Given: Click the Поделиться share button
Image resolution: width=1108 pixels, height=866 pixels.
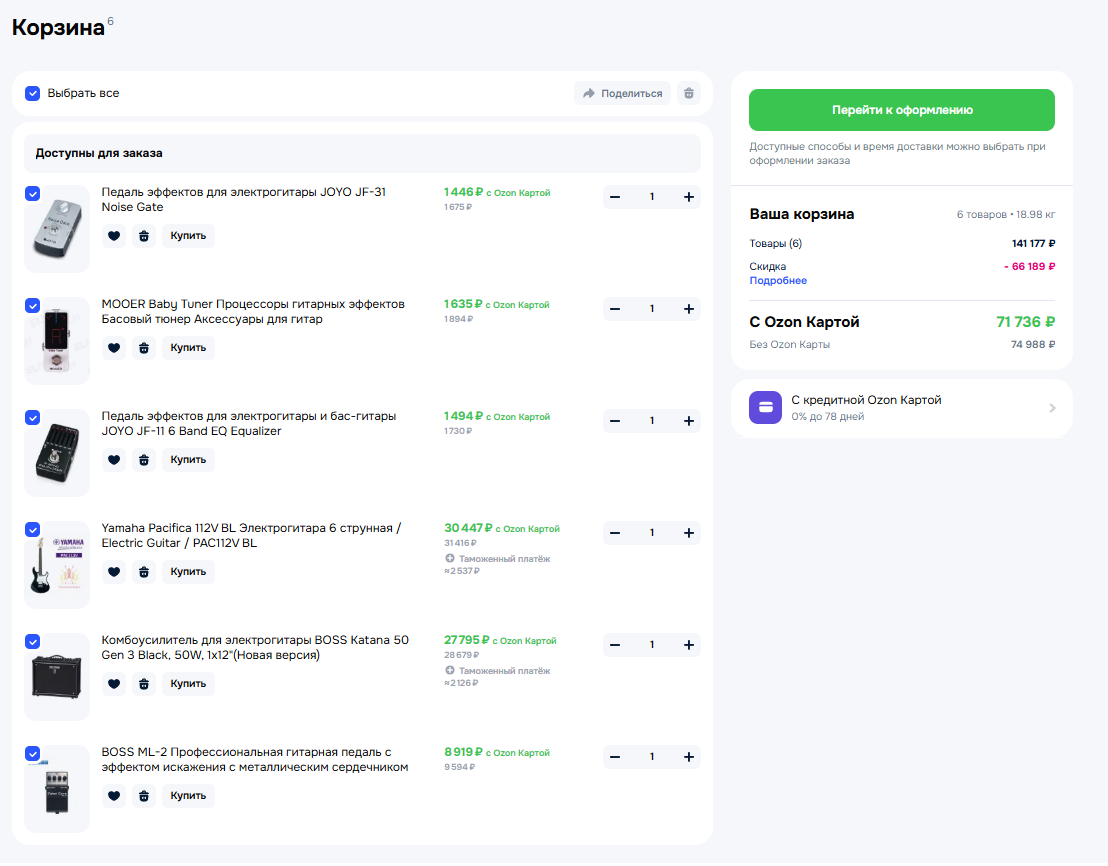Looking at the screenshot, I should tap(622, 93).
